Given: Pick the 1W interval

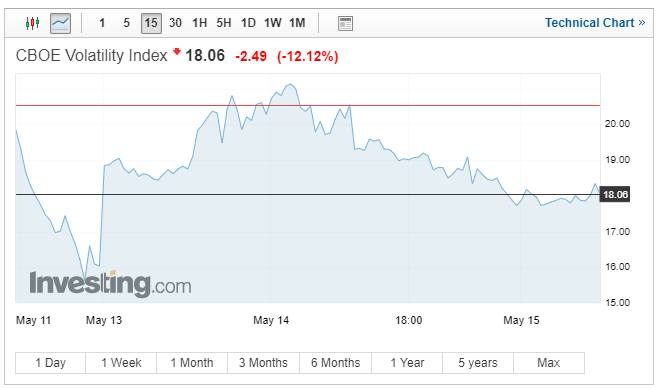Looking at the screenshot, I should click(x=273, y=23).
